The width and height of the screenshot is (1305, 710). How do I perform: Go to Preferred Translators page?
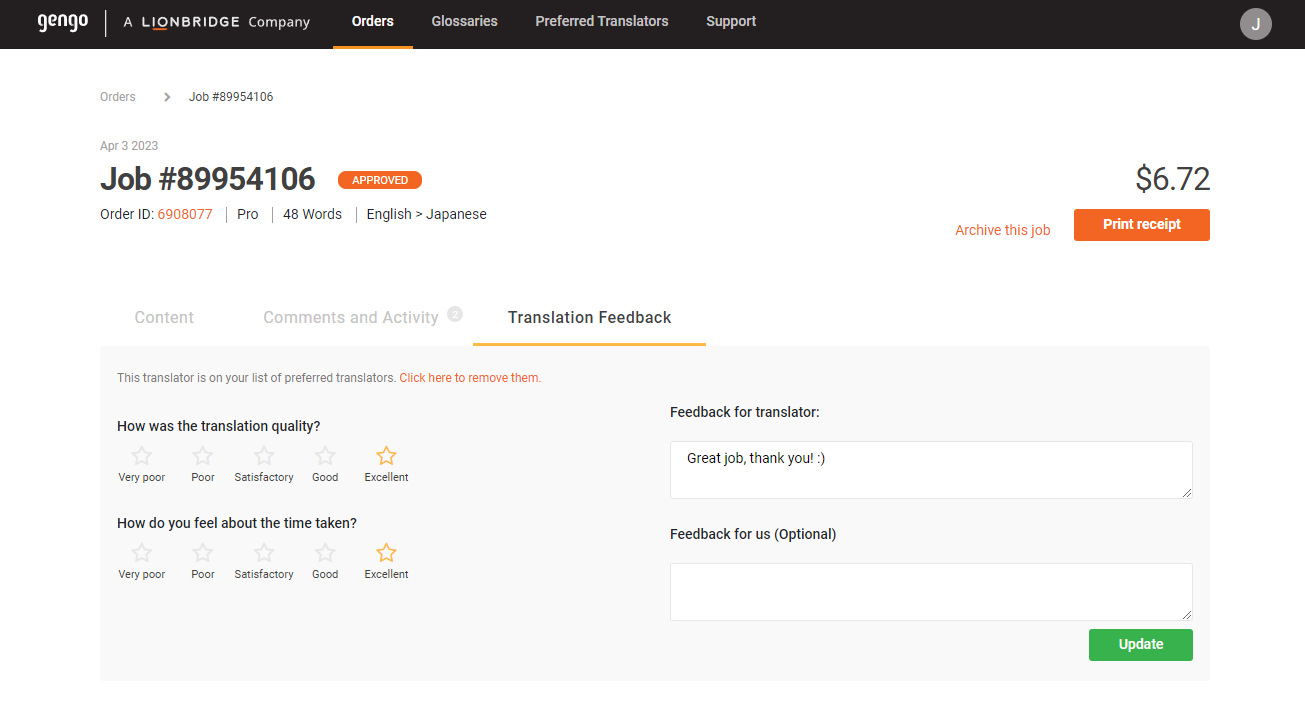[602, 21]
